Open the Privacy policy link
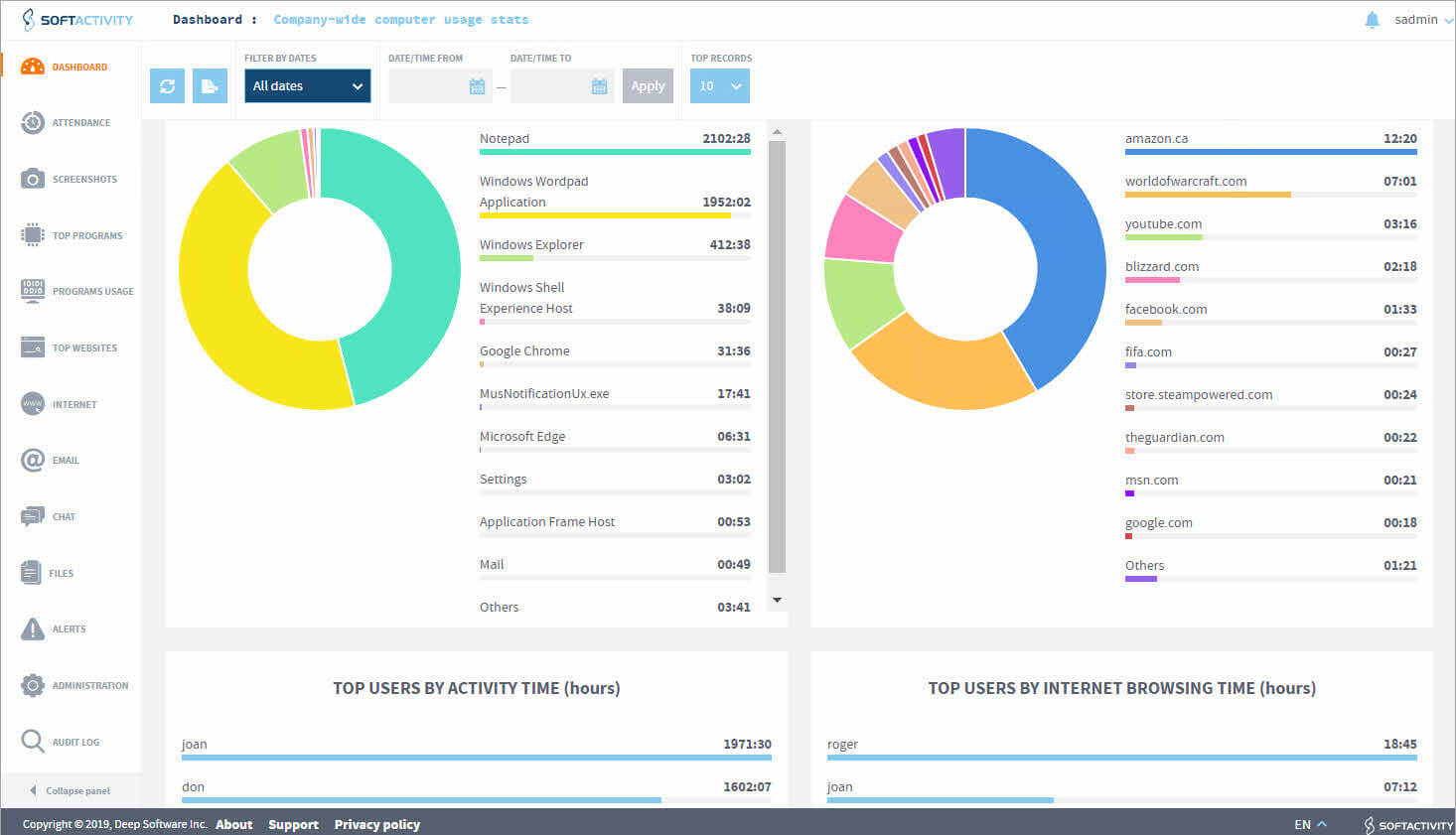This screenshot has height=835, width=1456. [376, 825]
